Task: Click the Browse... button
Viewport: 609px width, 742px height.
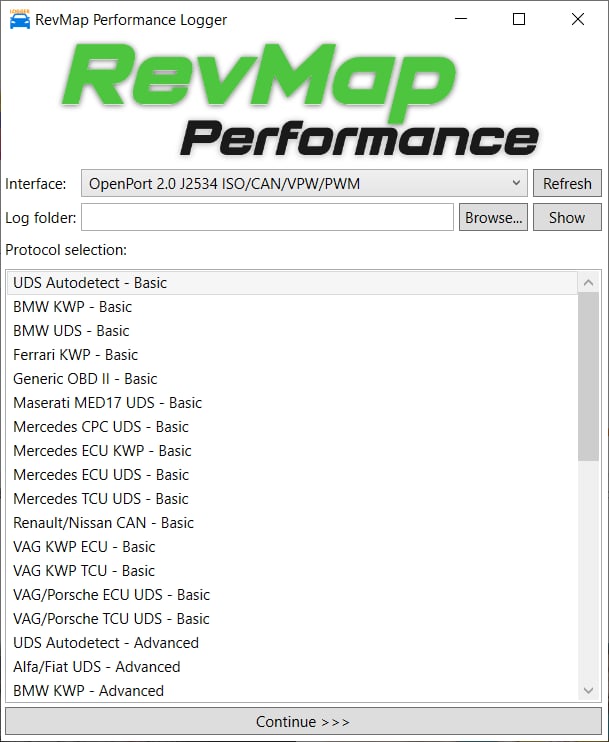Action: 493,217
